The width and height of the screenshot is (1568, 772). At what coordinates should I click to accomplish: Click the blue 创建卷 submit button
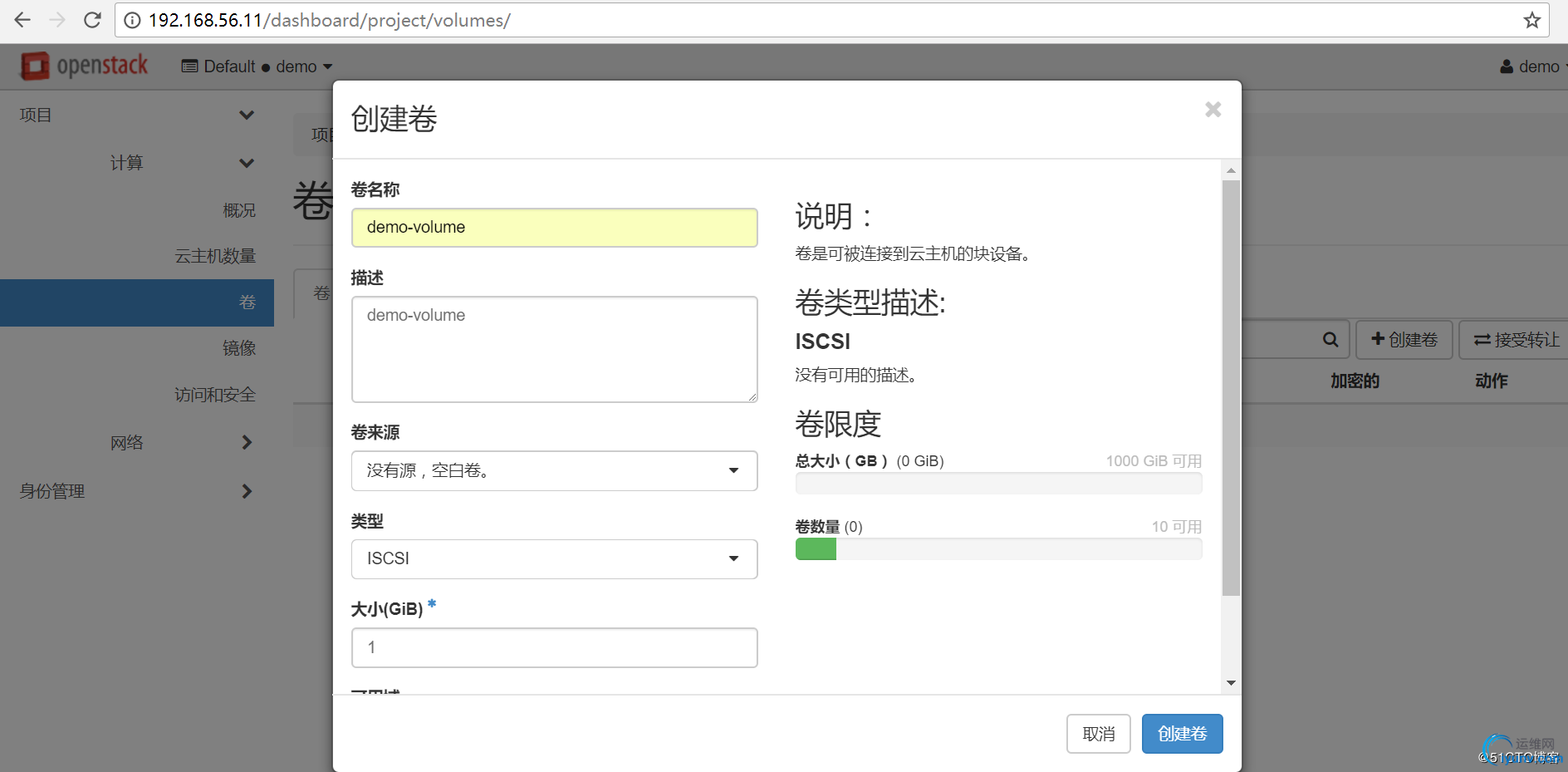[1183, 734]
